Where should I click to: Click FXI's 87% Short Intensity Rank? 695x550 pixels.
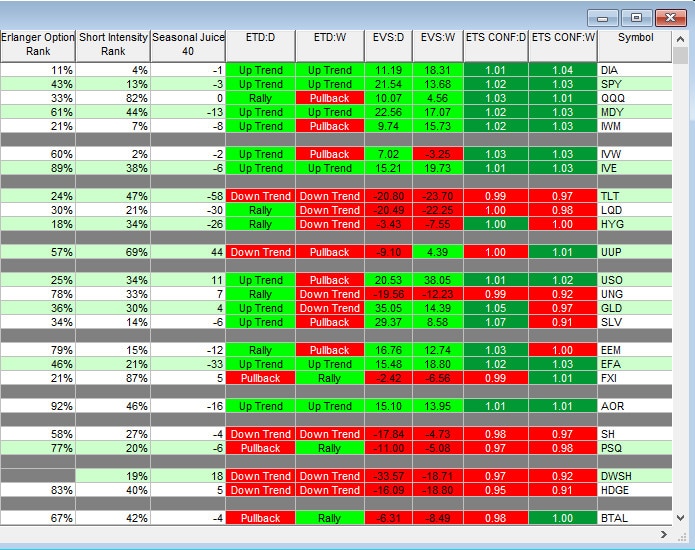pos(113,378)
